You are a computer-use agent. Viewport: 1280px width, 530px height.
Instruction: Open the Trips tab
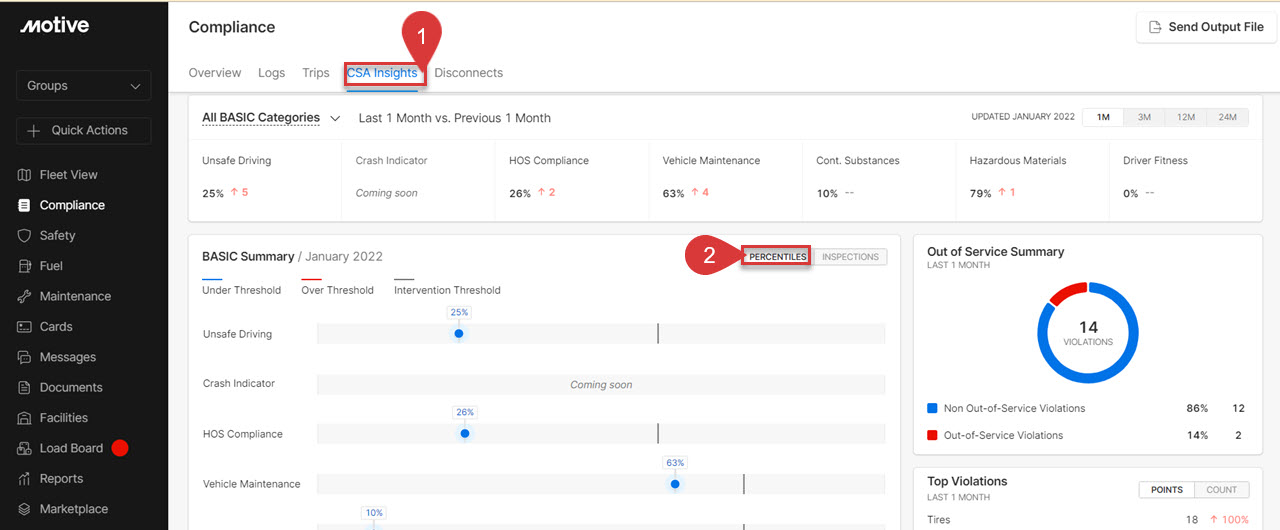(x=316, y=73)
